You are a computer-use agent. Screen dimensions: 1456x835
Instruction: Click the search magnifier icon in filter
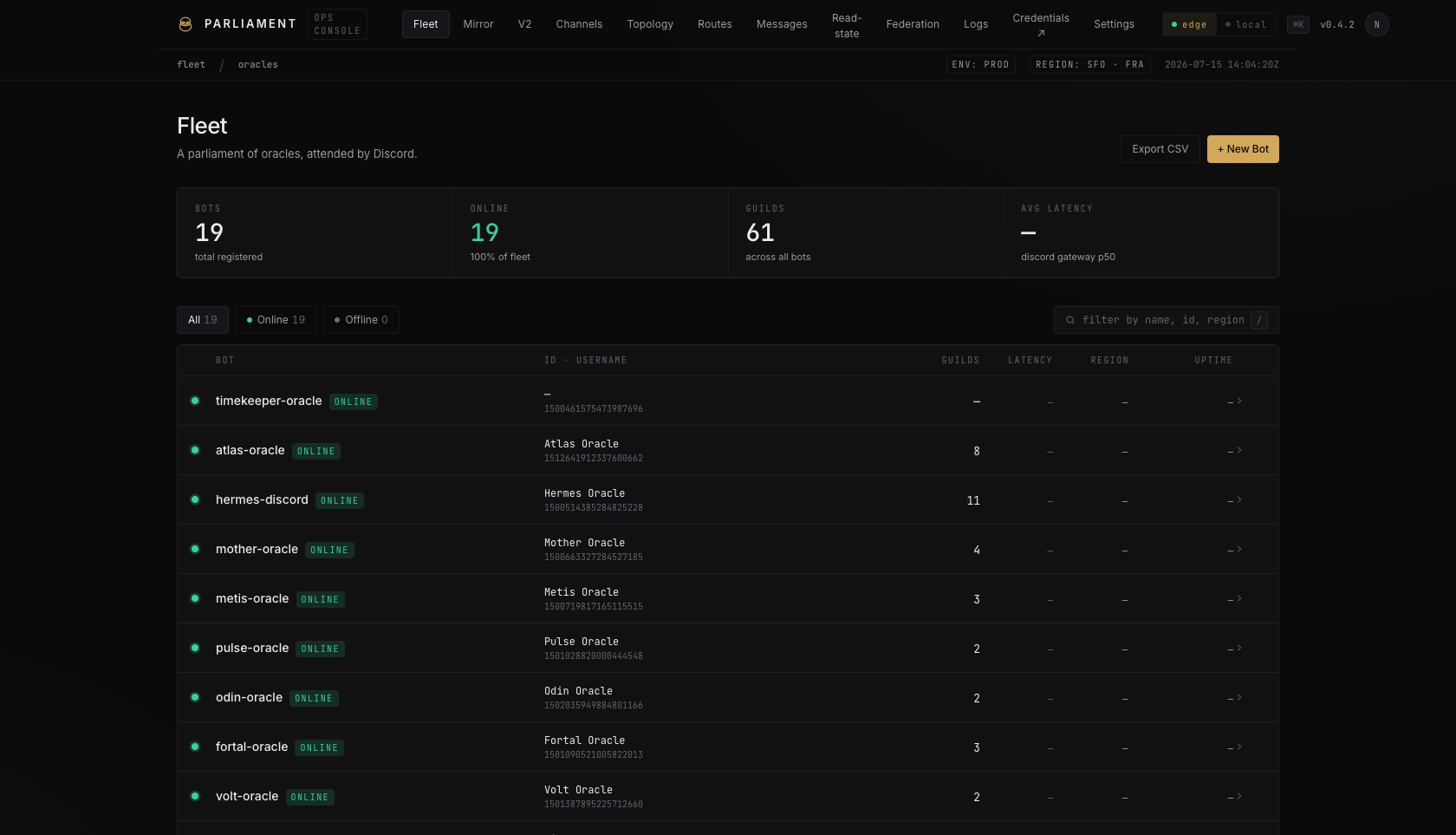tap(1070, 320)
